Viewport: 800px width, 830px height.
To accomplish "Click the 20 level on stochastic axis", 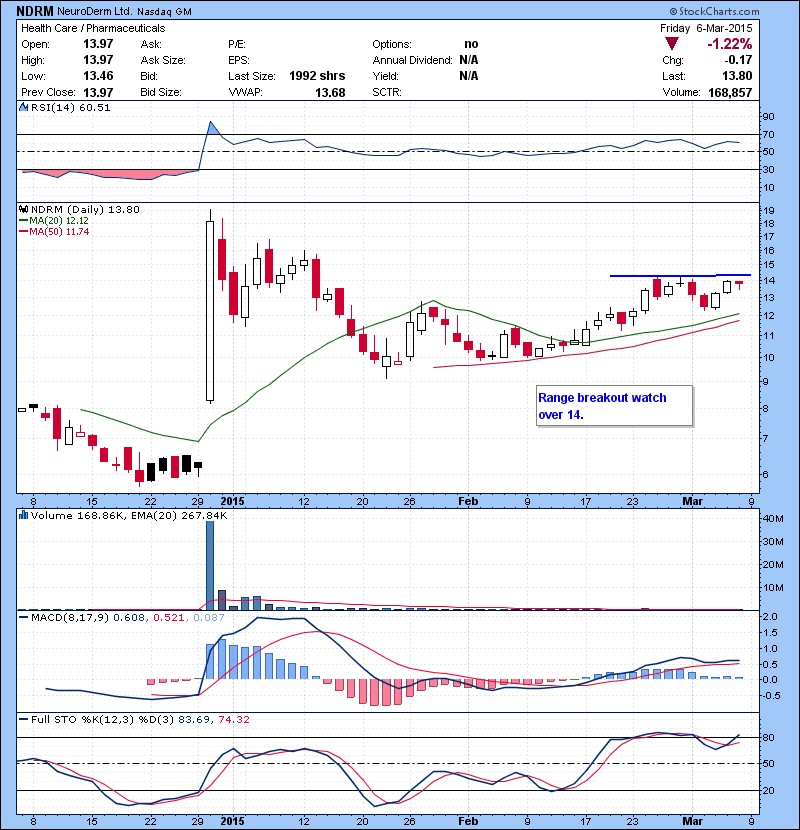I will tap(768, 790).
